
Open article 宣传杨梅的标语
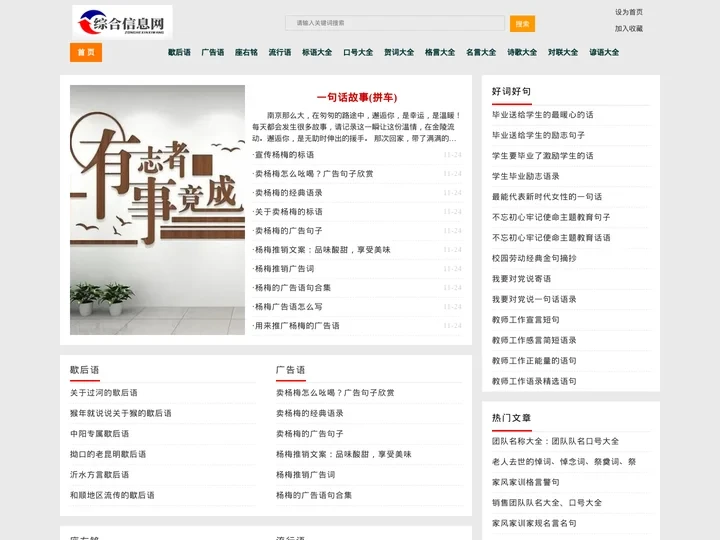tap(284, 155)
